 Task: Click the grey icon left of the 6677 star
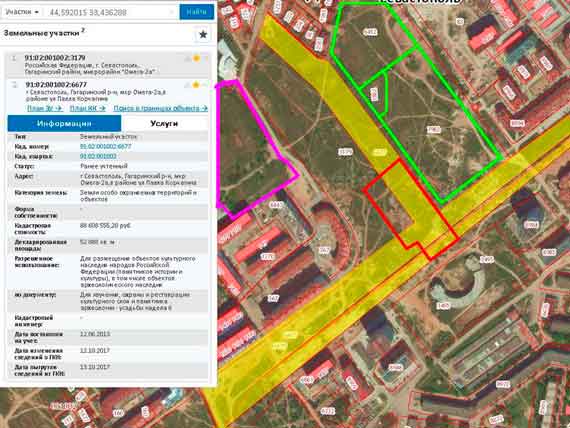[x=188, y=85]
